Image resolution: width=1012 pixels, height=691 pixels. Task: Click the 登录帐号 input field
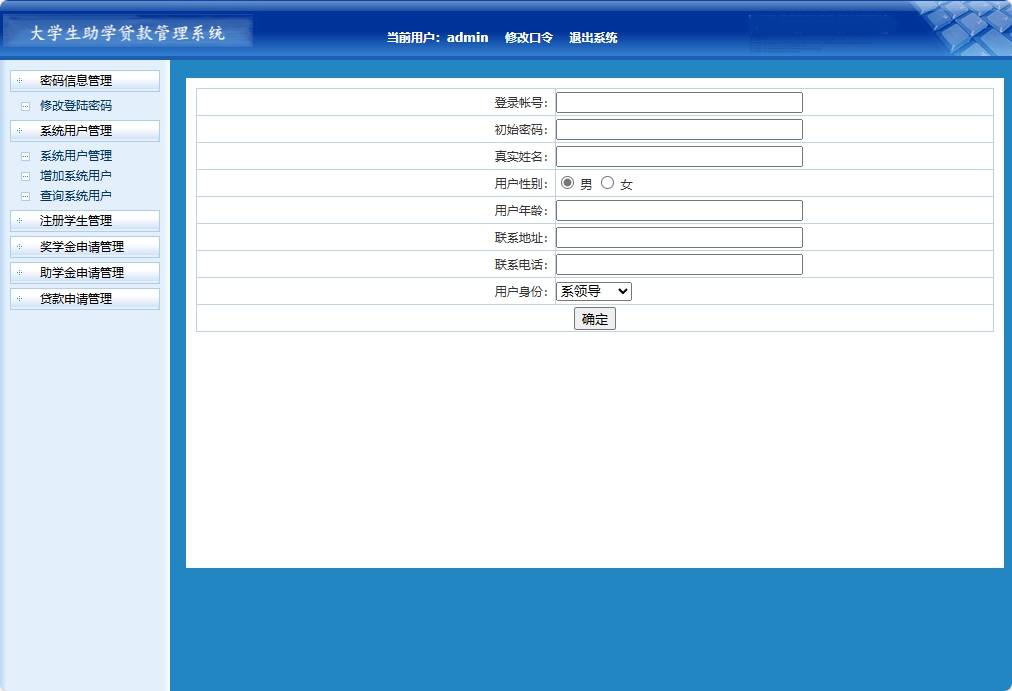point(678,101)
